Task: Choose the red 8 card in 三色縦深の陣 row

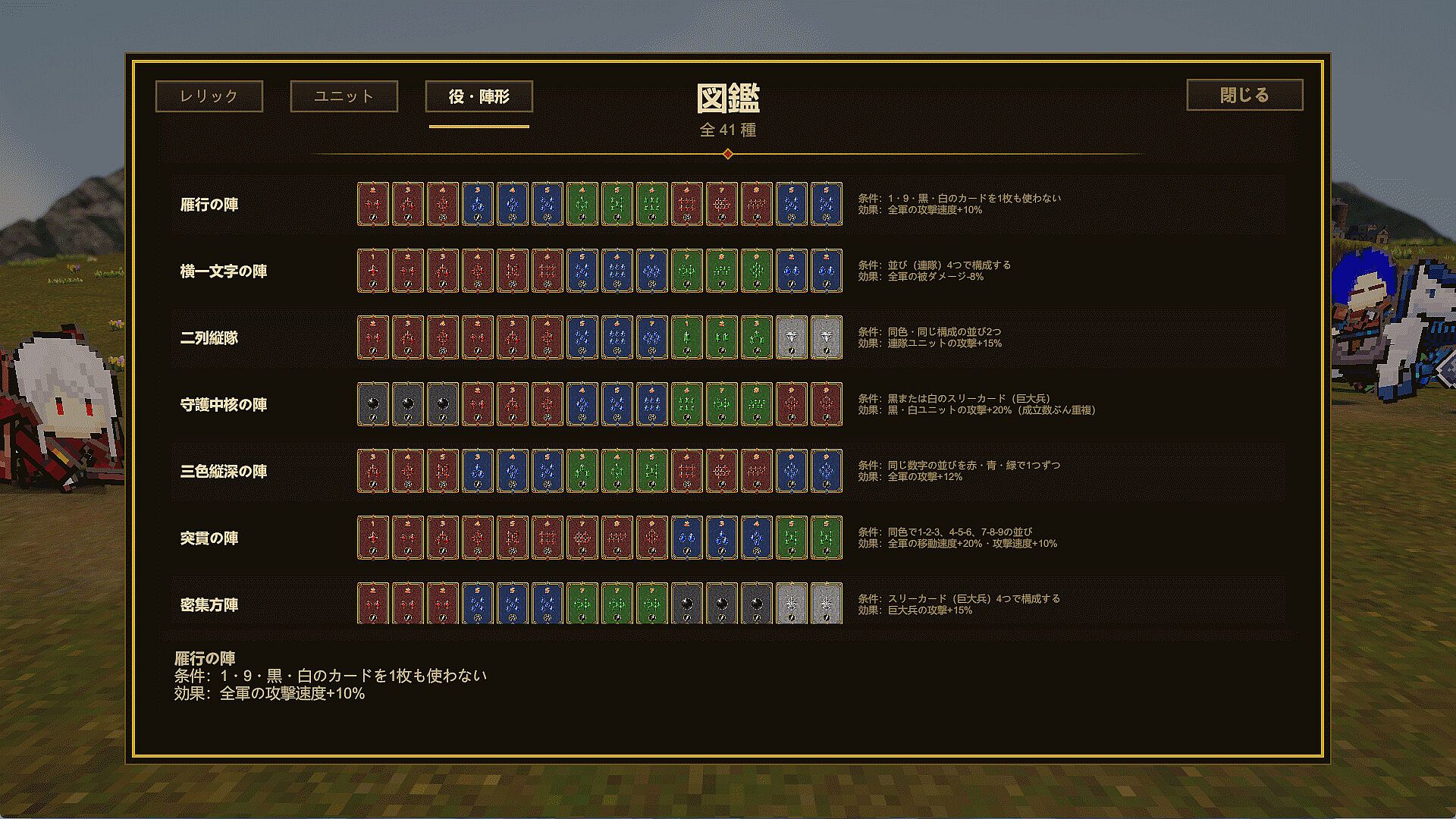Action: 757,471
